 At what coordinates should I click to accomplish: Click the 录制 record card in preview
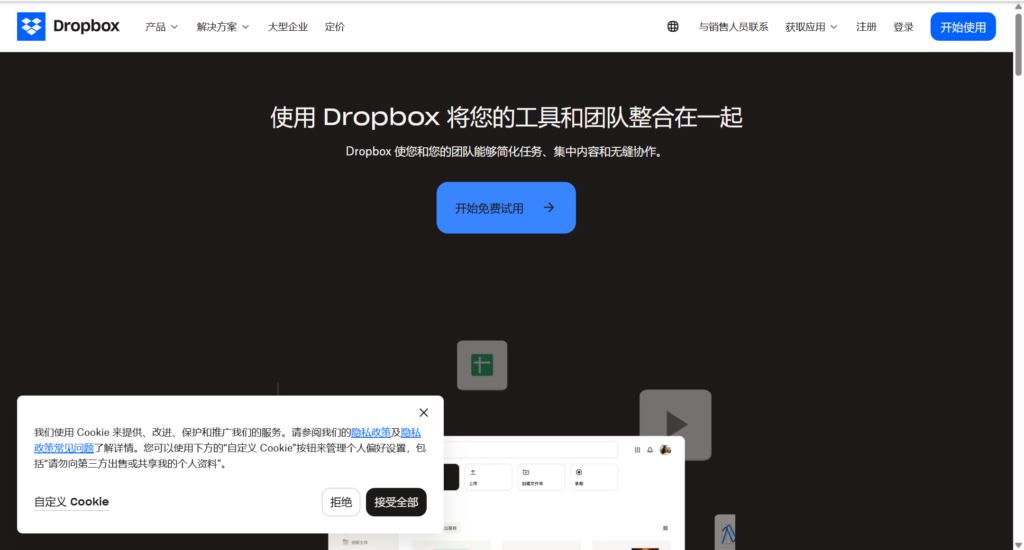(594, 477)
